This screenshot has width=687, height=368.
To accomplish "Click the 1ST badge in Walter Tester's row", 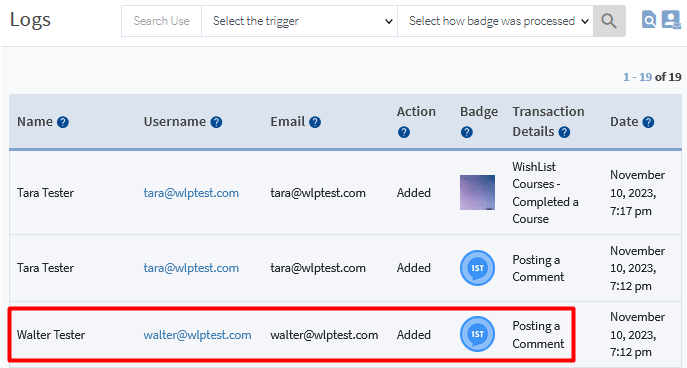I will (477, 334).
